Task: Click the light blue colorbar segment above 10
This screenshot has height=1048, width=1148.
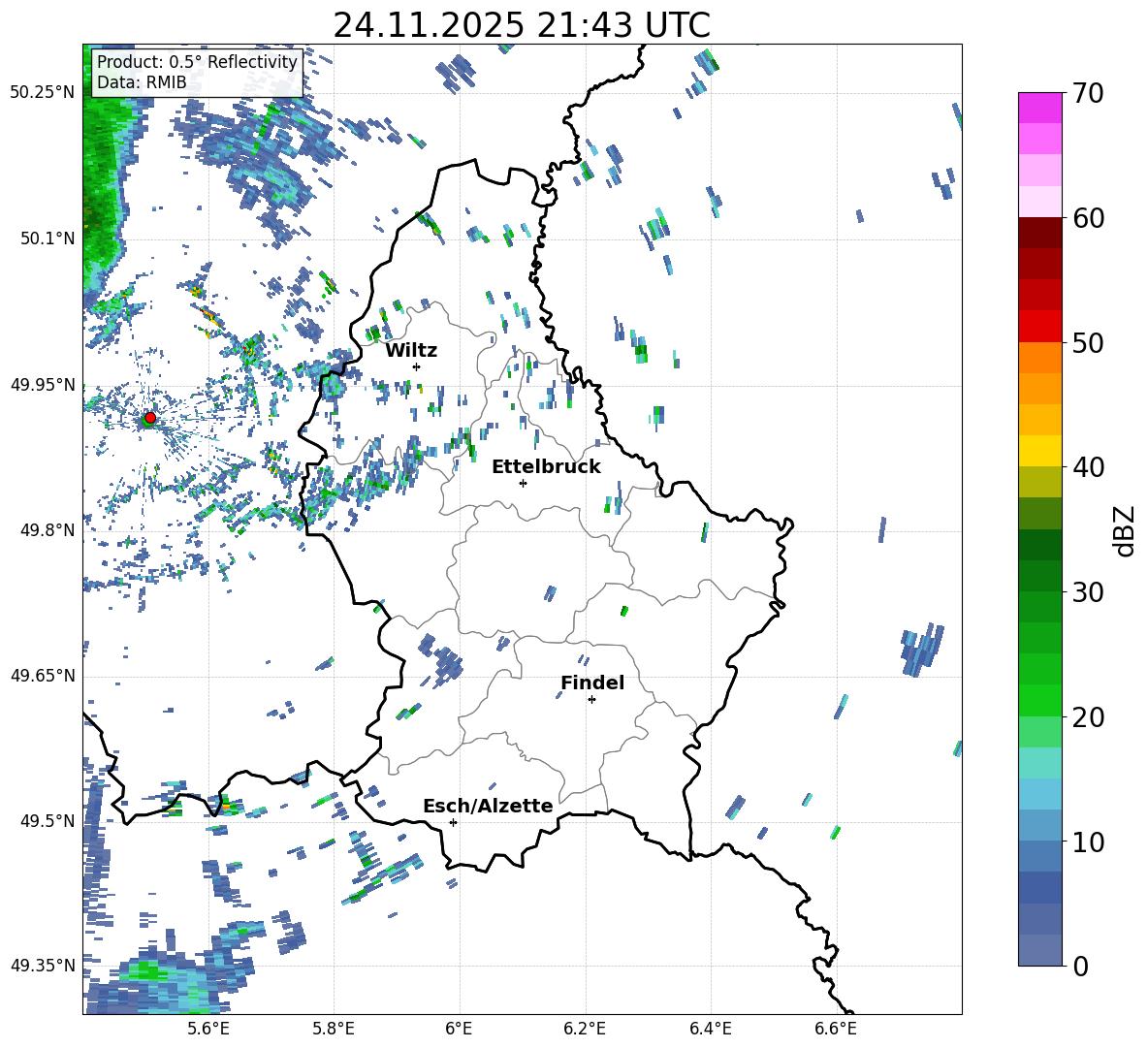Action: (x=1039, y=826)
